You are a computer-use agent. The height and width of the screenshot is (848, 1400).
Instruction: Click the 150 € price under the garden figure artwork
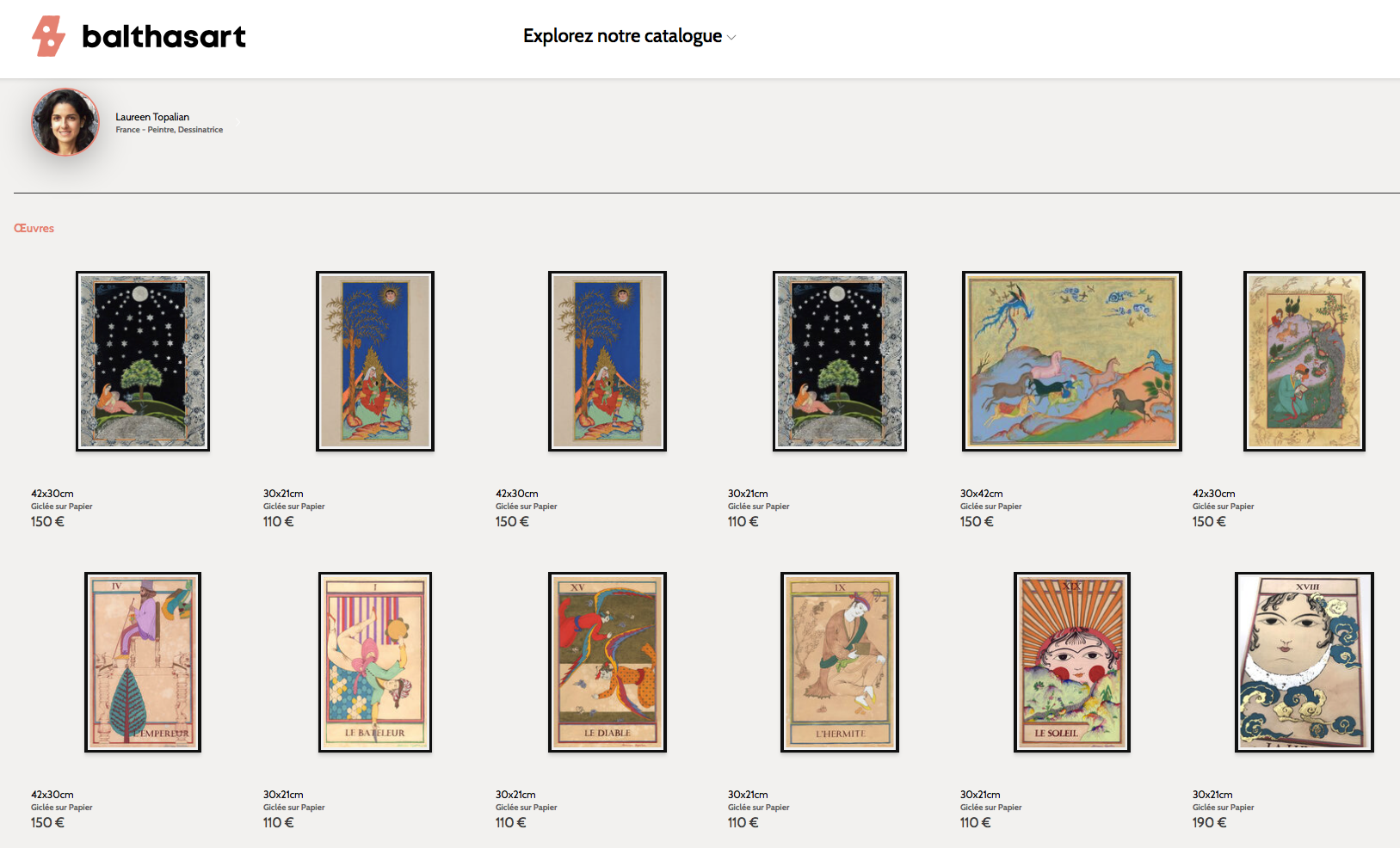(1209, 522)
